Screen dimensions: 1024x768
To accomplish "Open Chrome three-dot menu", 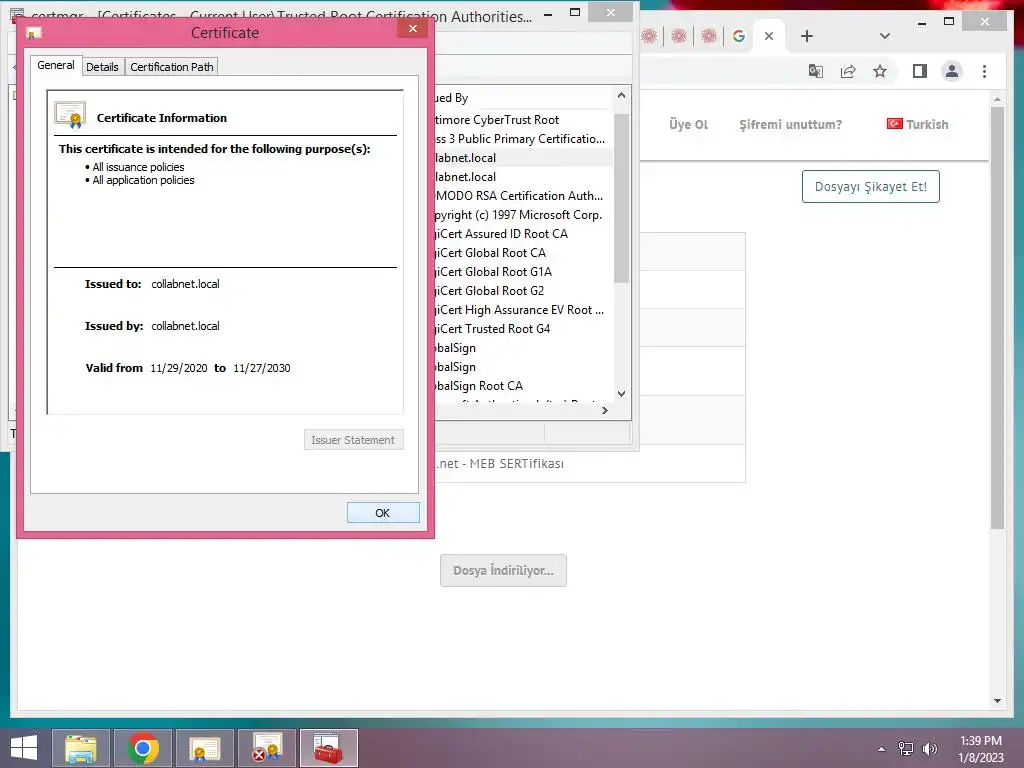I will [984, 71].
